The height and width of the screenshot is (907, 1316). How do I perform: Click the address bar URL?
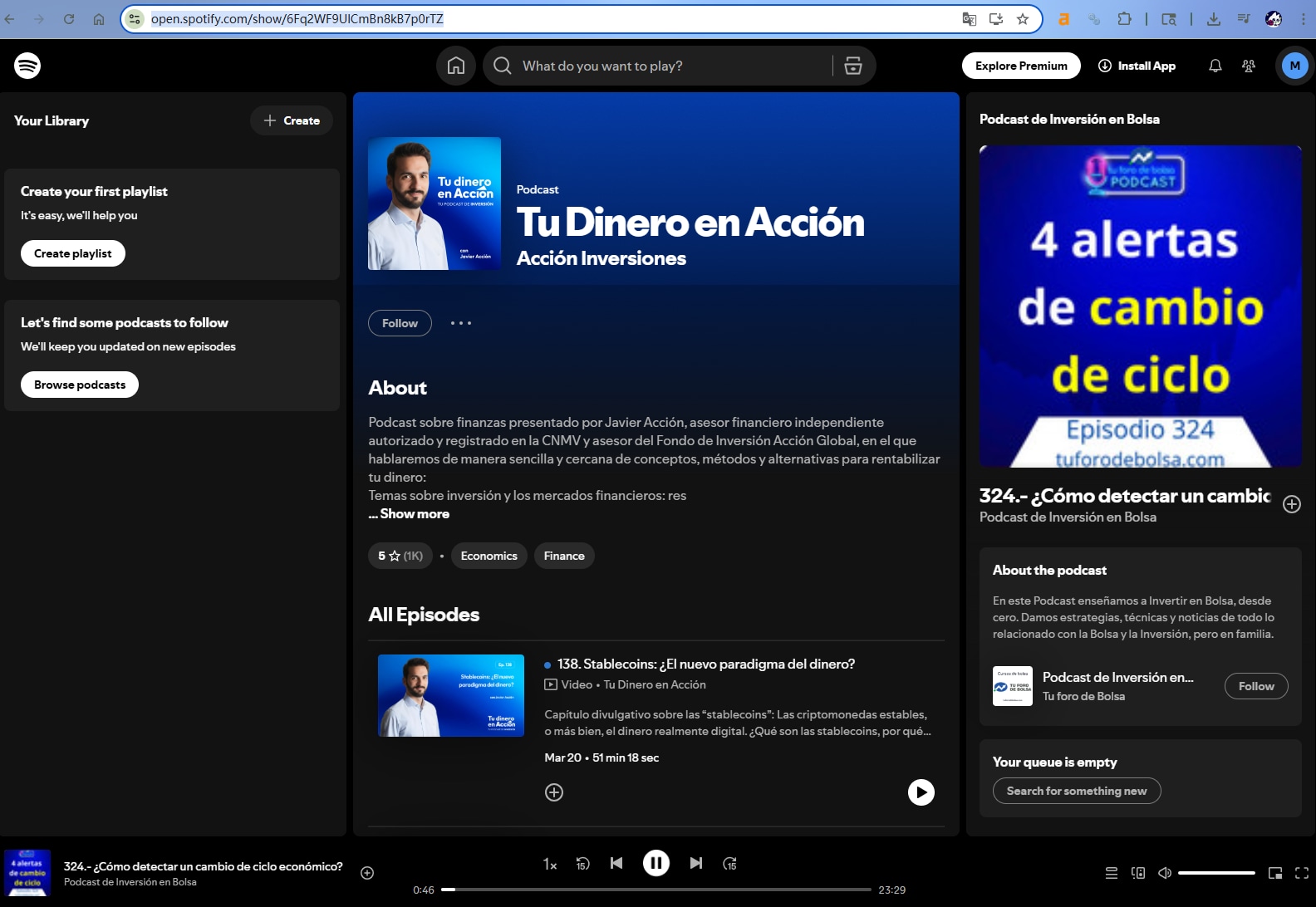pos(297,19)
